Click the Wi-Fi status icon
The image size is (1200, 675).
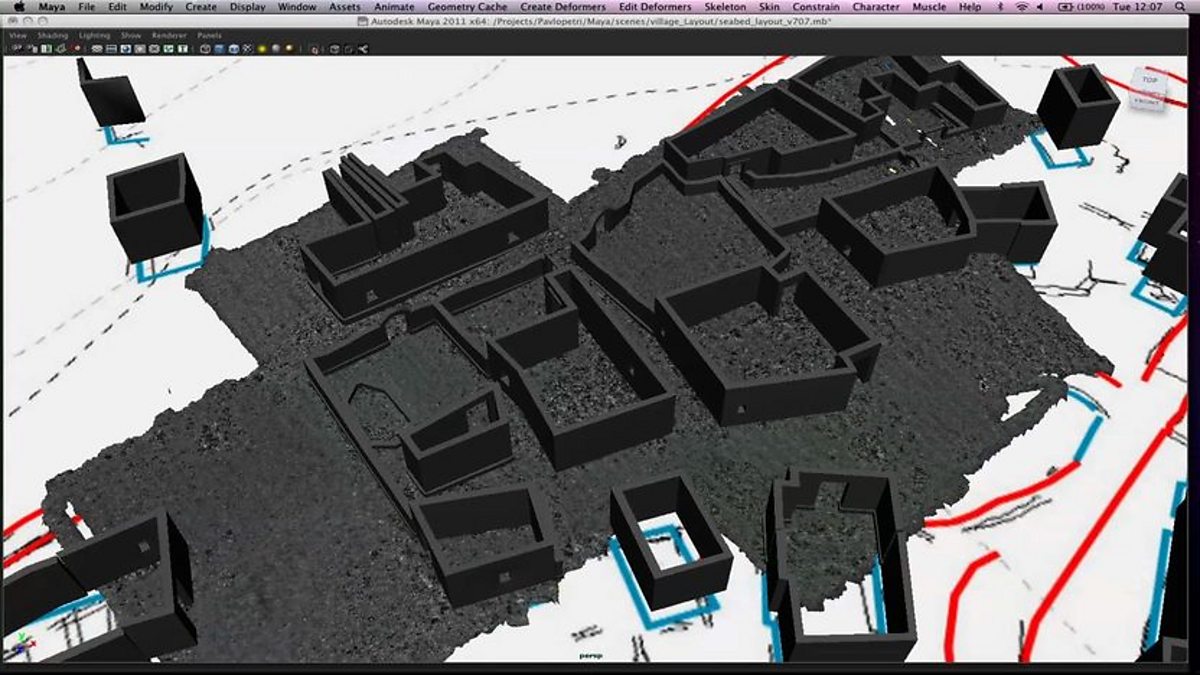1022,7
